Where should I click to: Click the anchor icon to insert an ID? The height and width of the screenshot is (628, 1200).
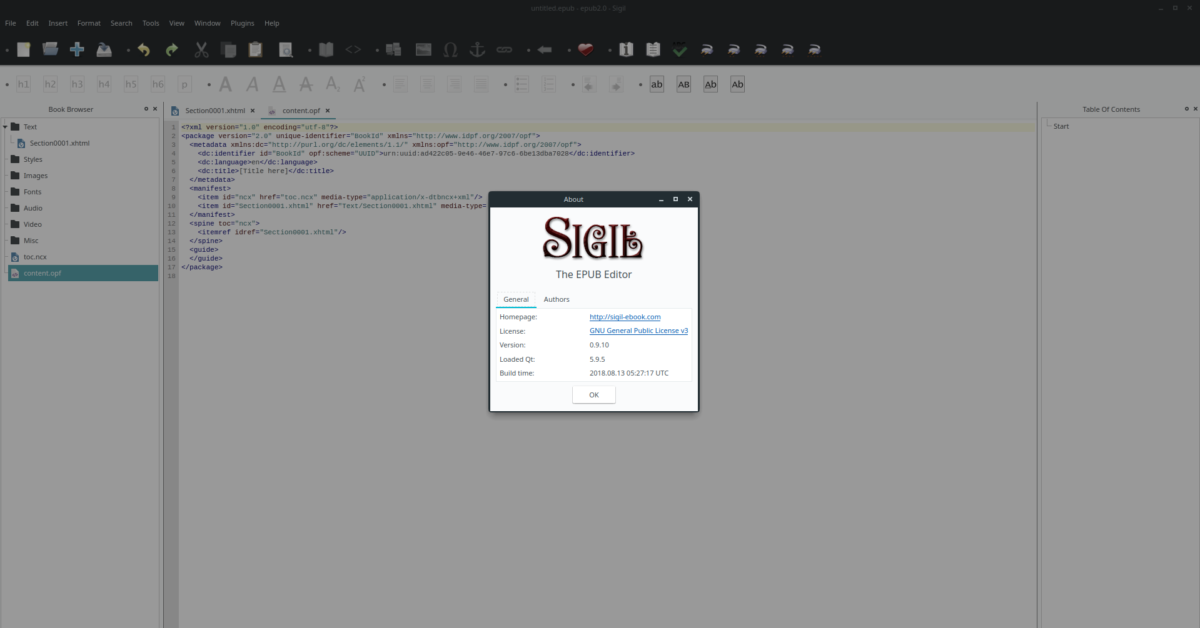click(478, 49)
